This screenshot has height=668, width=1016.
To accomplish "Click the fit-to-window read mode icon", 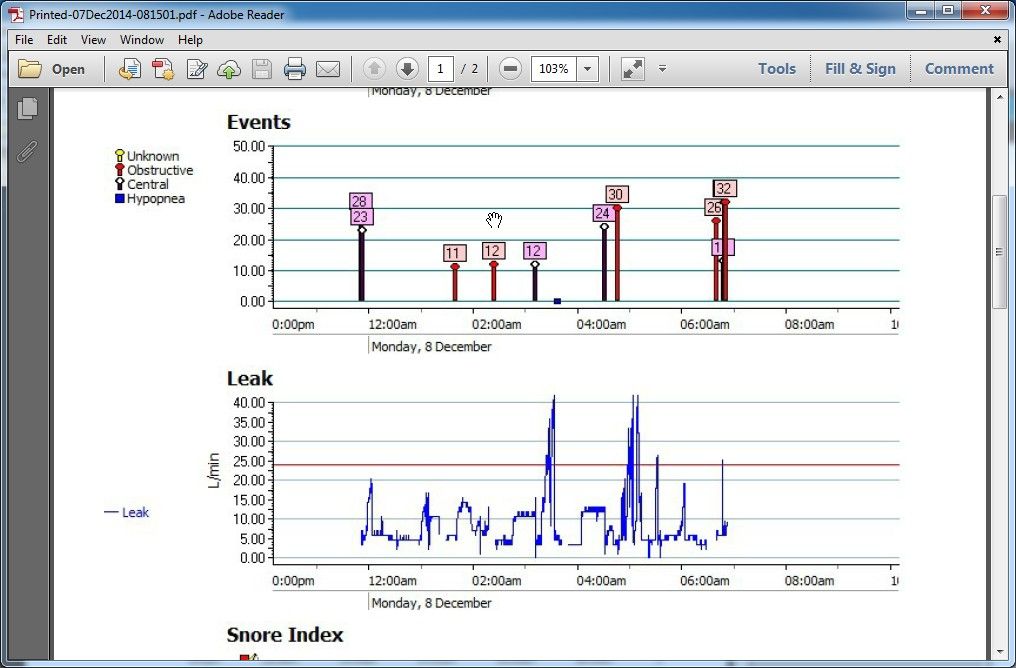I will (x=632, y=69).
